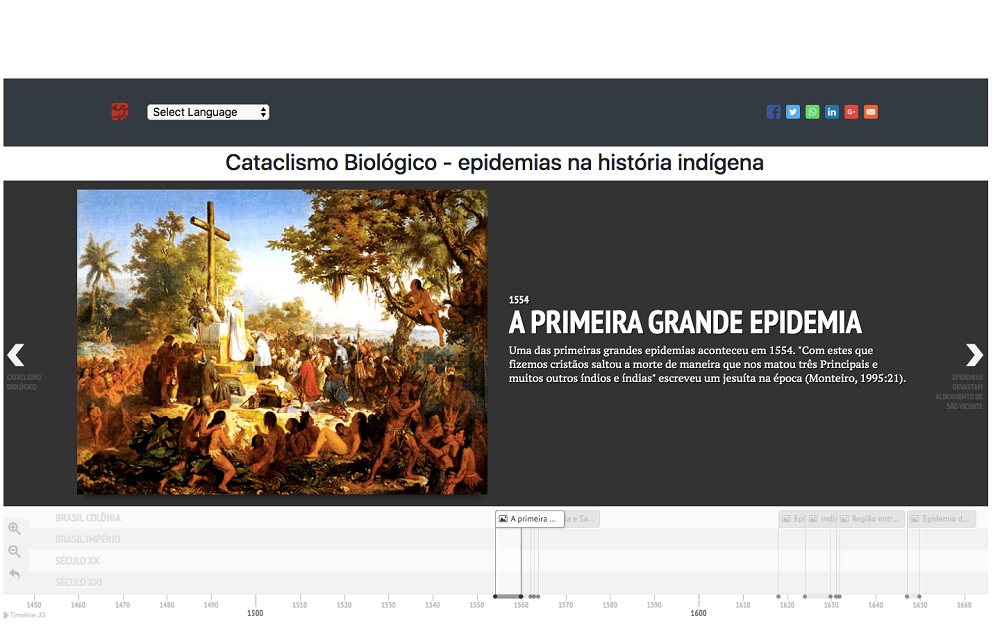Share the page on Facebook

pyautogui.click(x=773, y=112)
